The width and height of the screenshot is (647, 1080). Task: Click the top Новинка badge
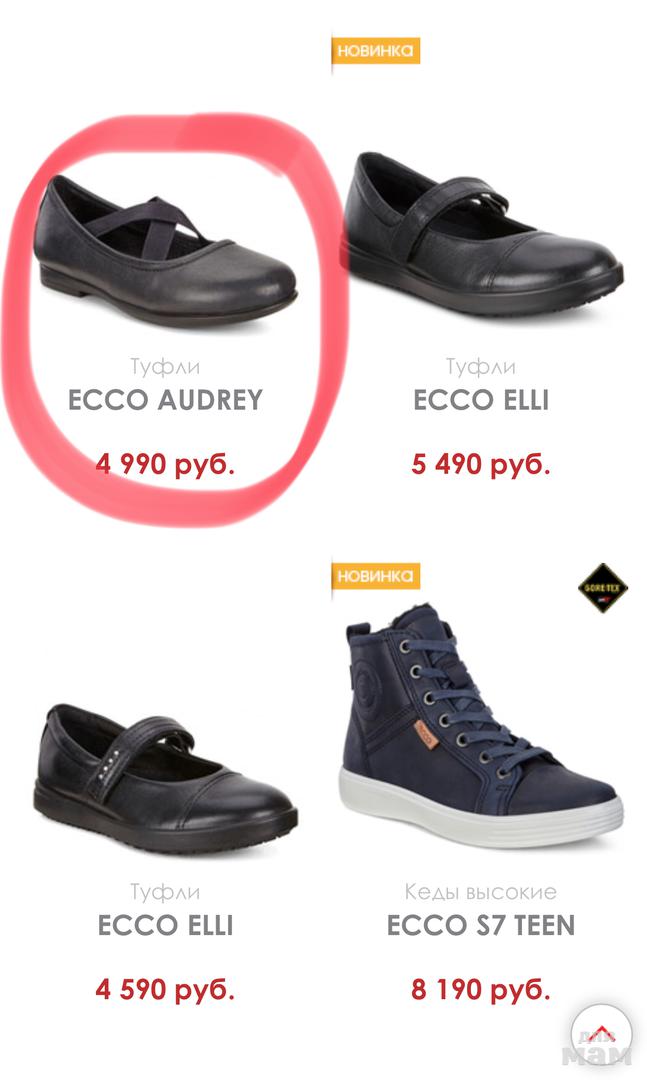point(376,50)
